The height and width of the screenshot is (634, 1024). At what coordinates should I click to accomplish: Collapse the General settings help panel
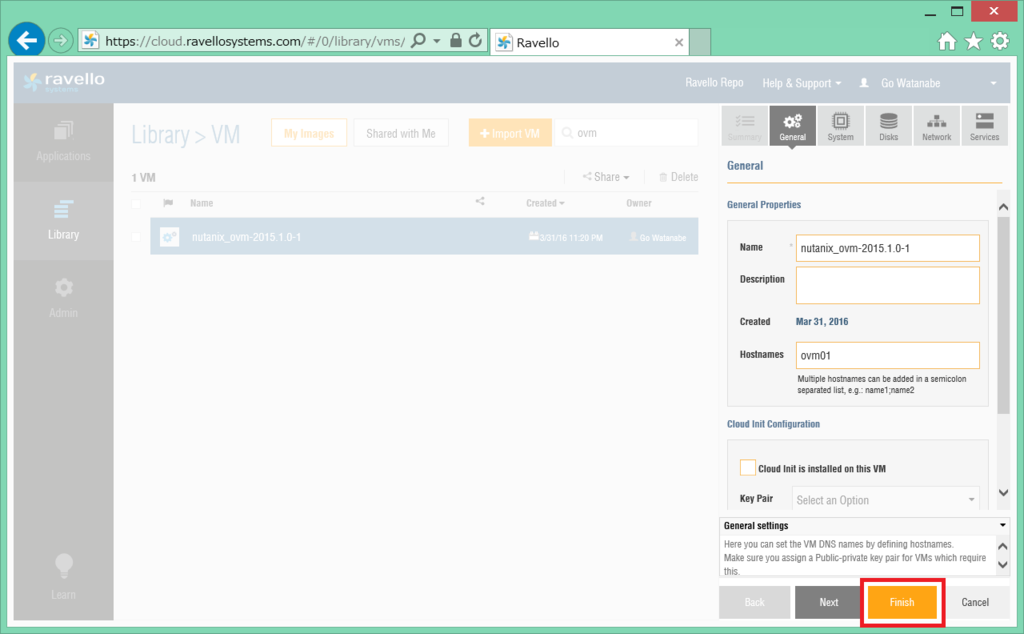pos(1002,525)
